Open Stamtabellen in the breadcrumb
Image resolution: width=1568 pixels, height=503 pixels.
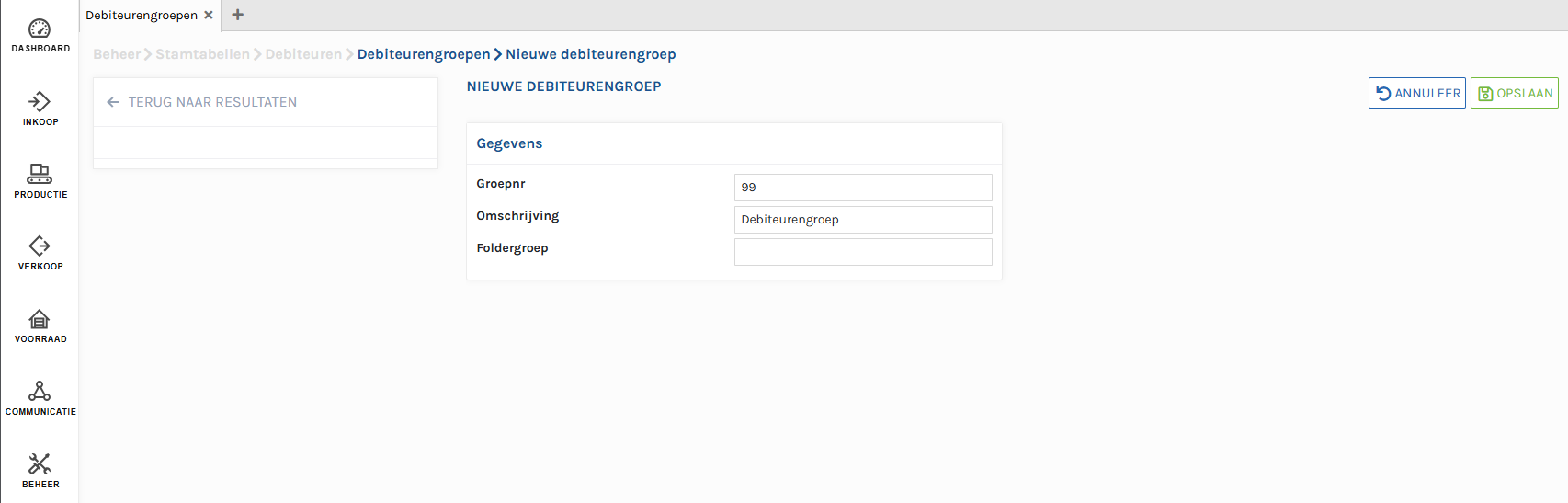(x=202, y=54)
